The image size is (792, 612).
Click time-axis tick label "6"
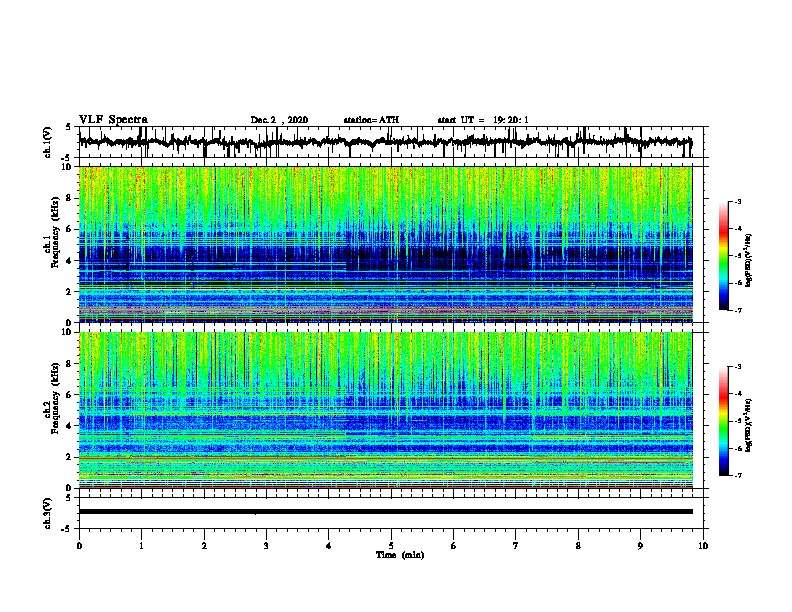tap(454, 546)
